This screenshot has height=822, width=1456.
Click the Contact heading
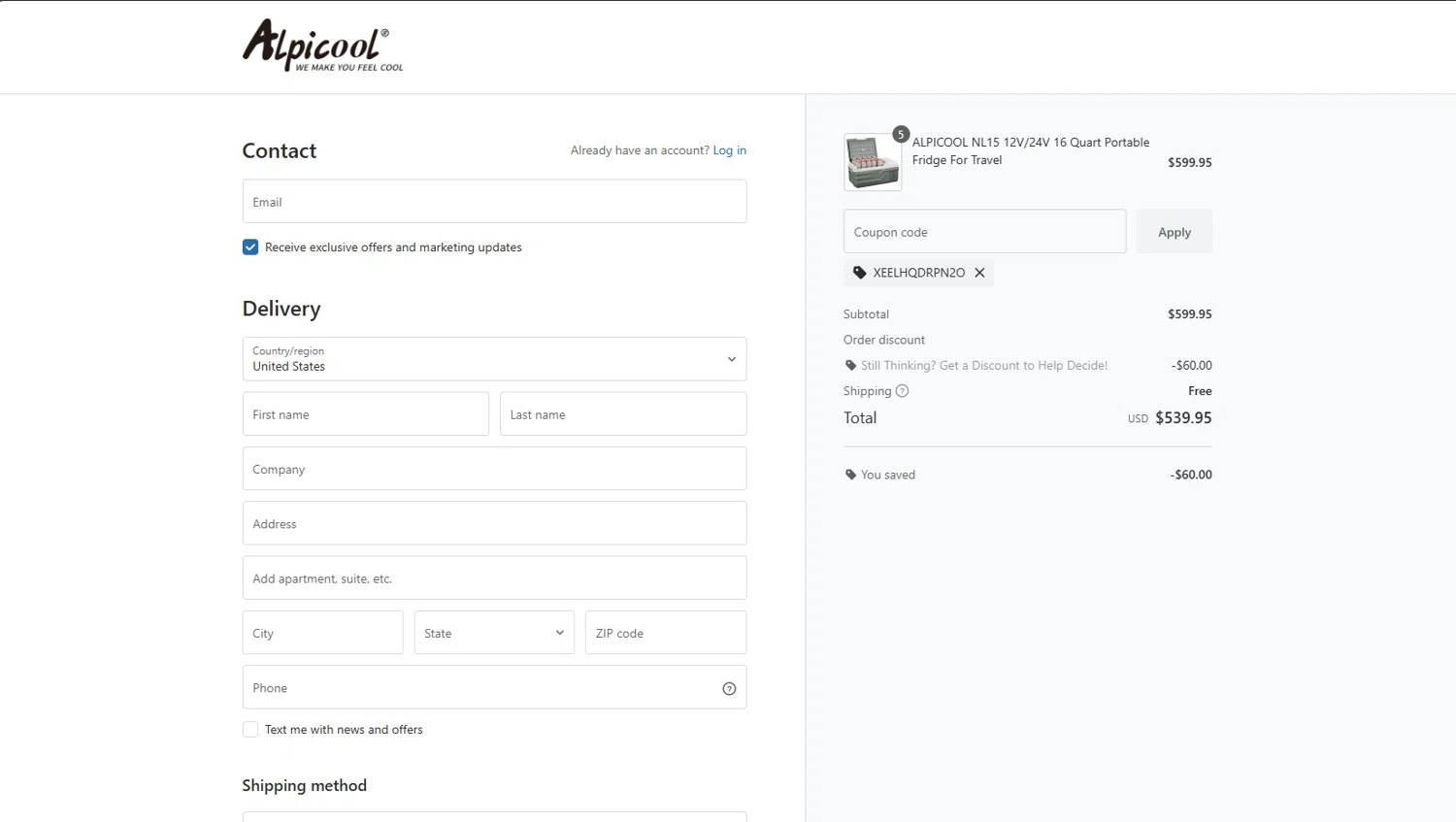pyautogui.click(x=280, y=151)
